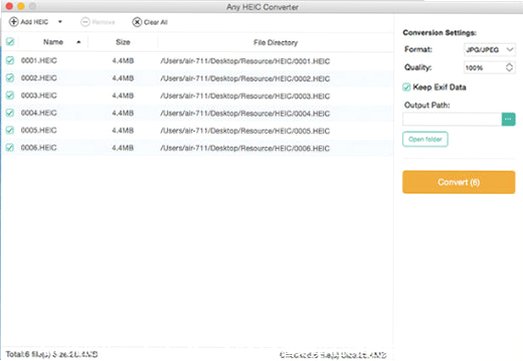Toggle the Keep Exif Data checkbox

(x=406, y=87)
